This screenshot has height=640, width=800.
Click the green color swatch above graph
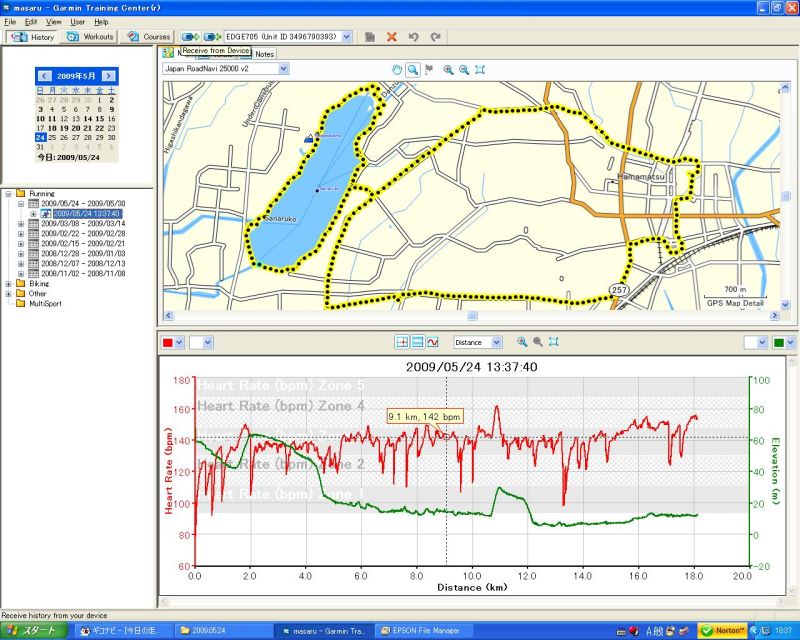(779, 342)
